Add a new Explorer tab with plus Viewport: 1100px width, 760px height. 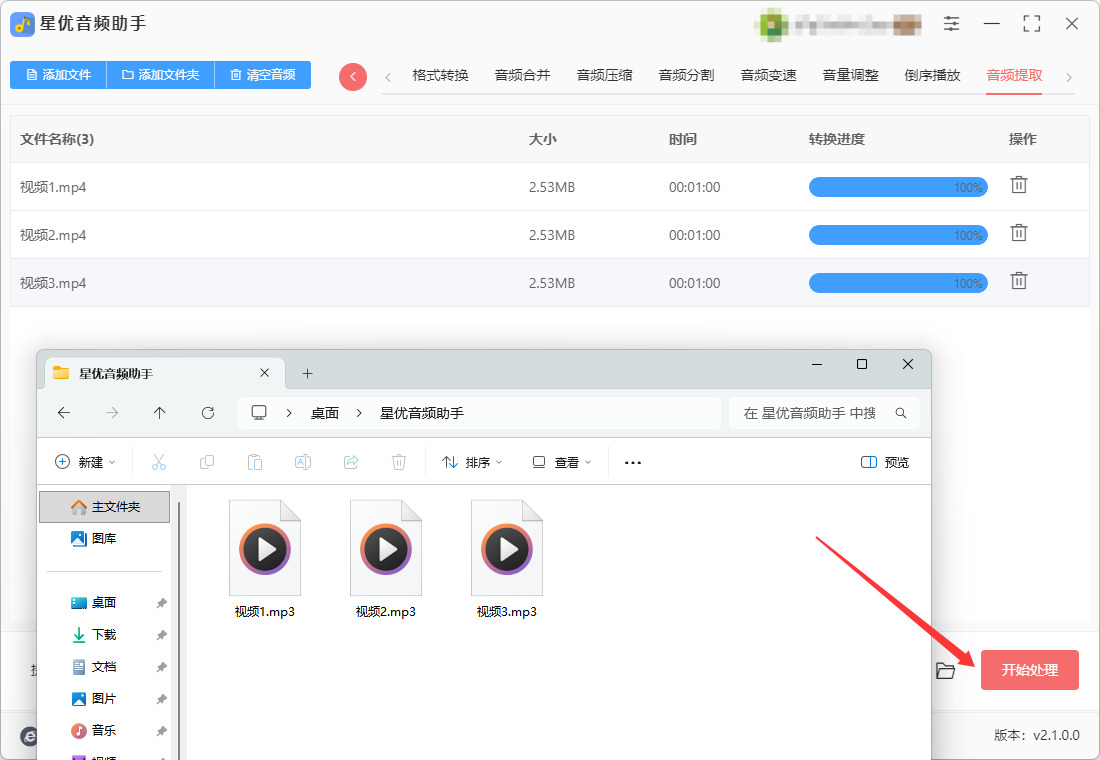tap(307, 373)
